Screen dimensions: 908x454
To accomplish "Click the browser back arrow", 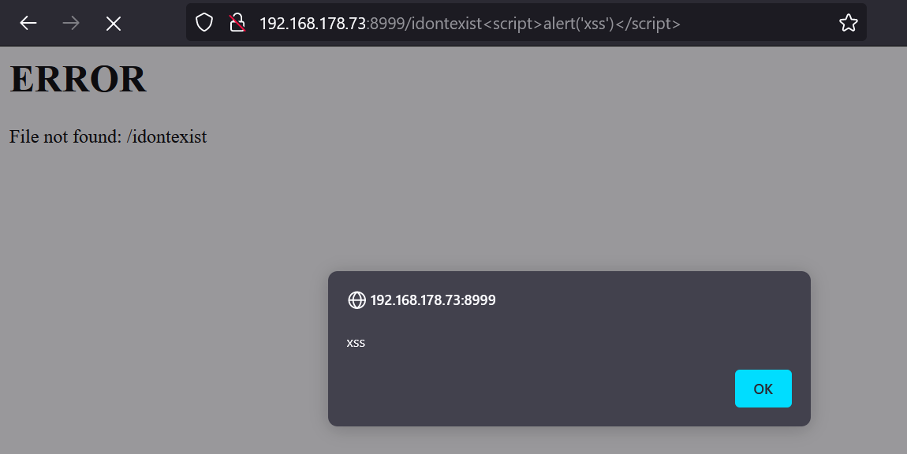I will point(28,23).
